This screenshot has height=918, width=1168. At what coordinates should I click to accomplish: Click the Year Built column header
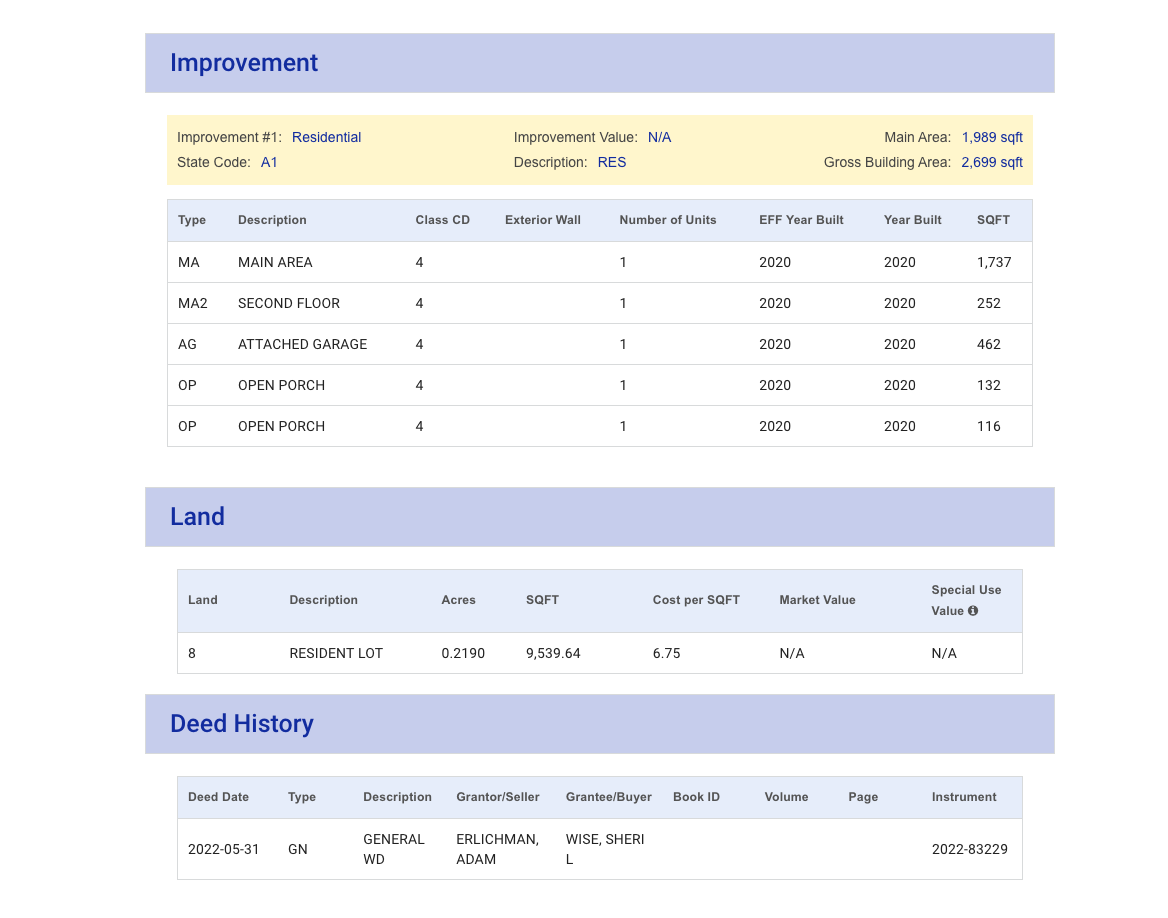(x=912, y=220)
